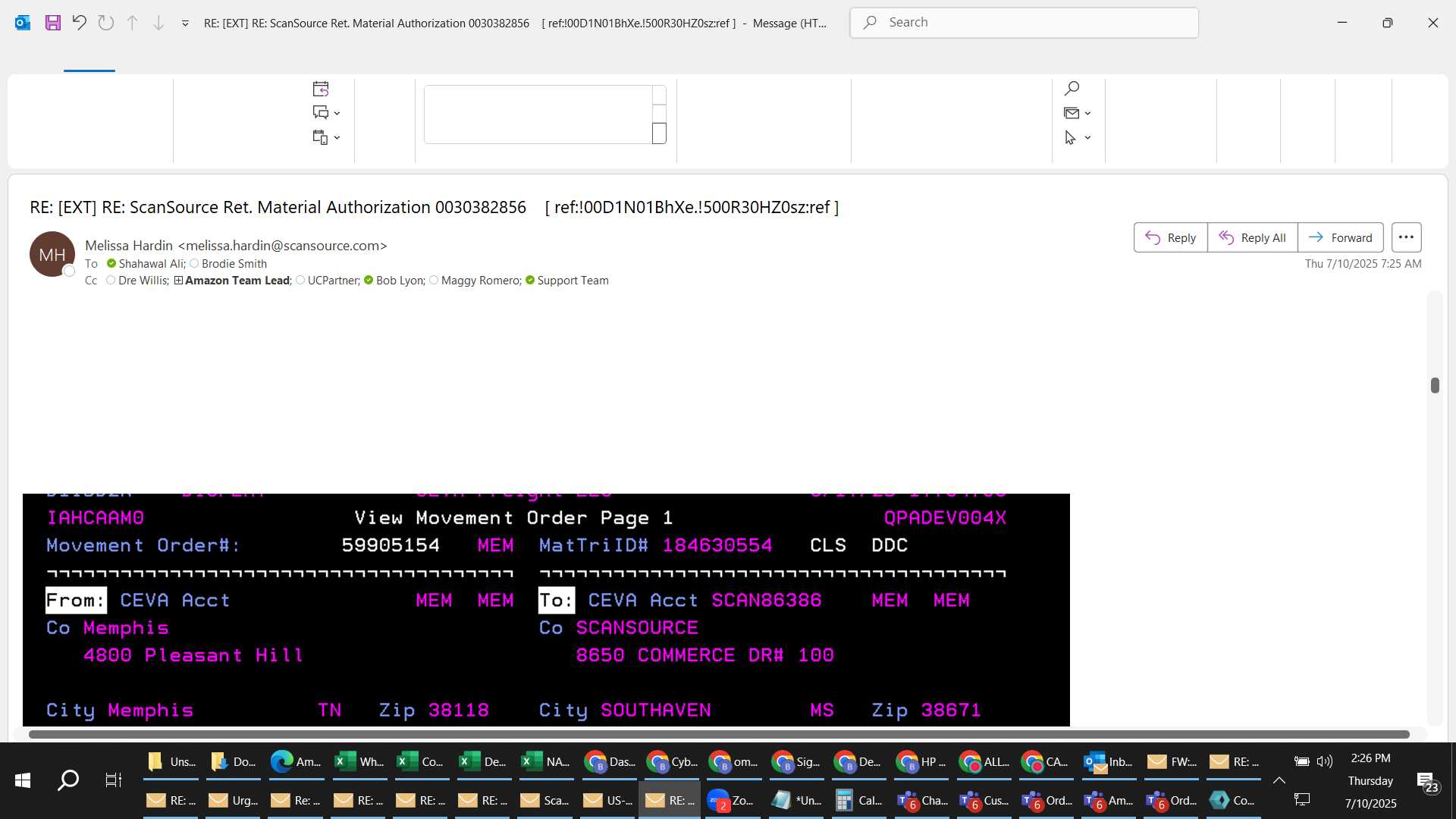Viewport: 1456px width, 819px height.
Task: Click the Find magnifier icon in ribbon
Action: pyautogui.click(x=1072, y=89)
